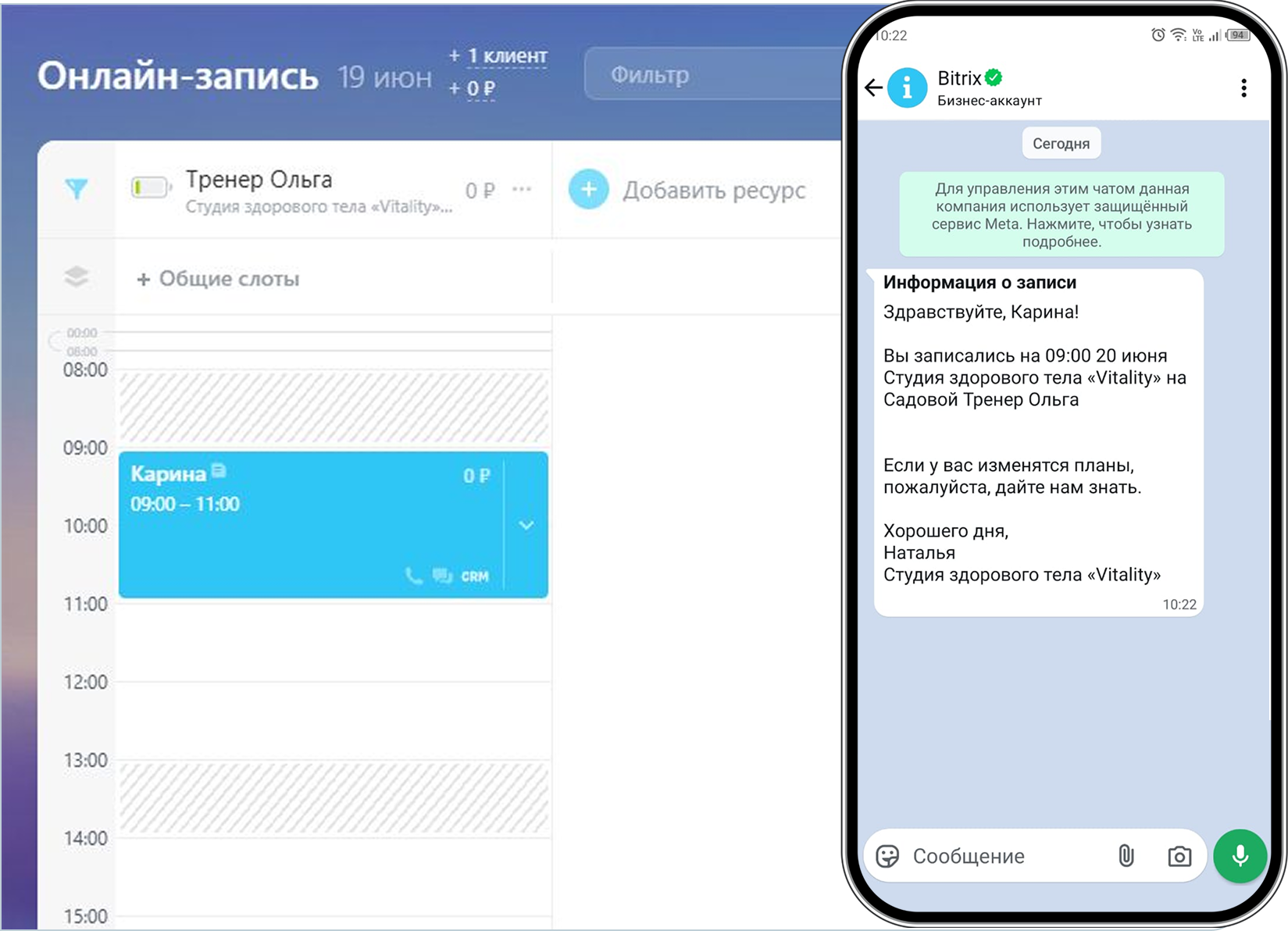This screenshot has width=1288, height=931.
Task: Tap the Информация о записи message title
Action: click(979, 282)
